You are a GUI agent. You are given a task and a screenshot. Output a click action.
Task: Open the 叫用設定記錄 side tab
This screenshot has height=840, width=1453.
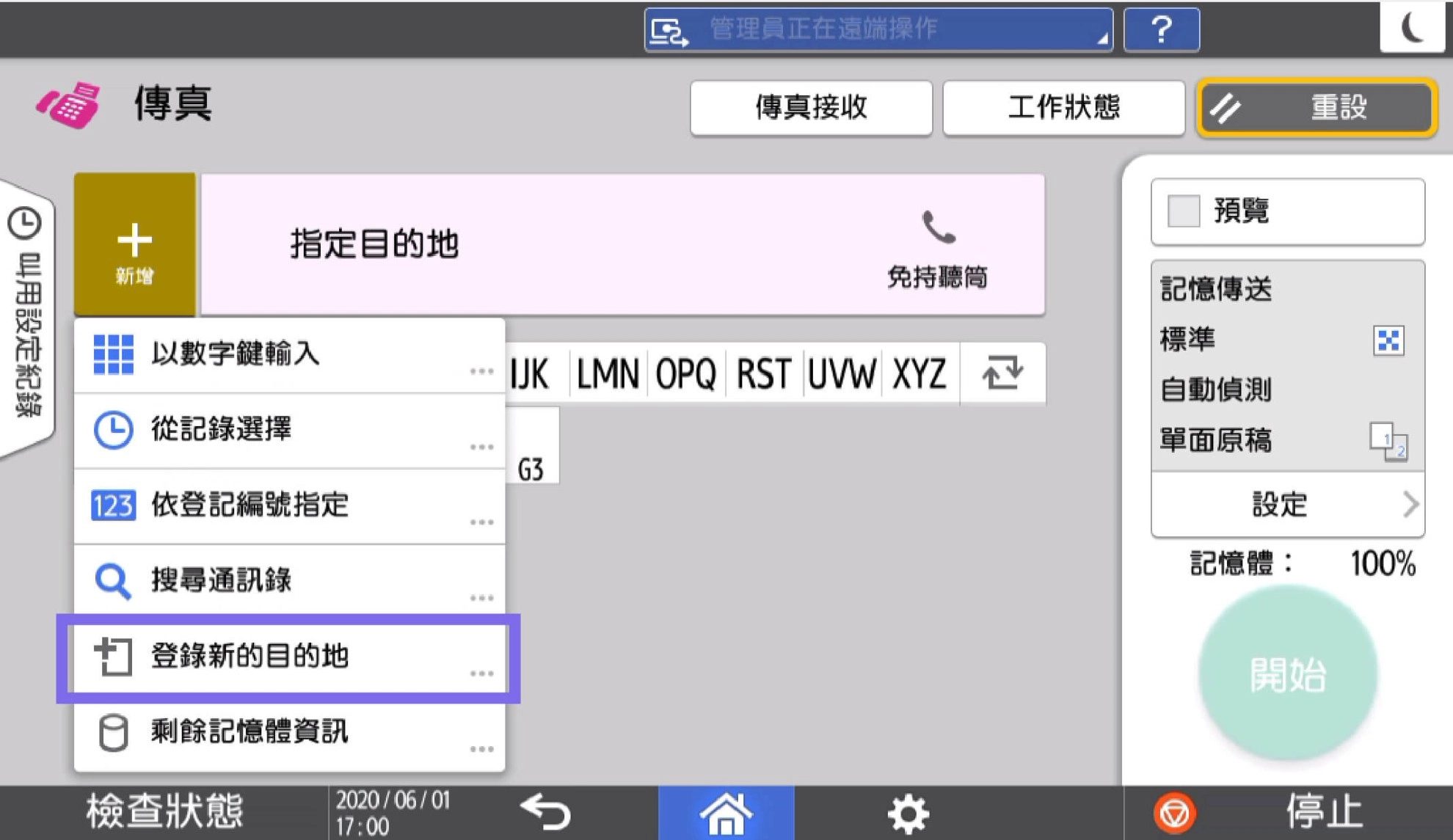coord(27,318)
